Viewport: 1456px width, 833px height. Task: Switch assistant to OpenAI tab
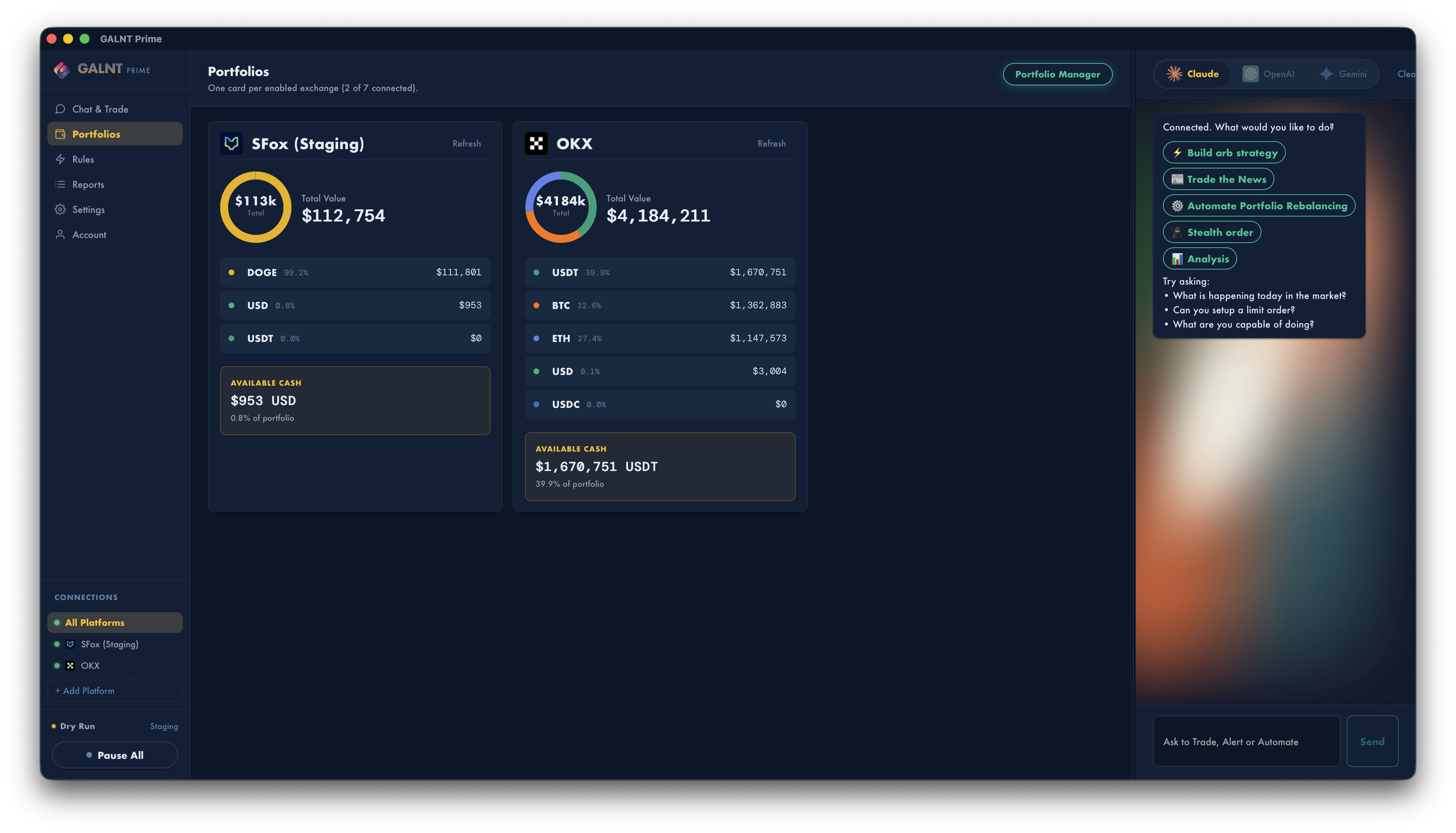1268,74
